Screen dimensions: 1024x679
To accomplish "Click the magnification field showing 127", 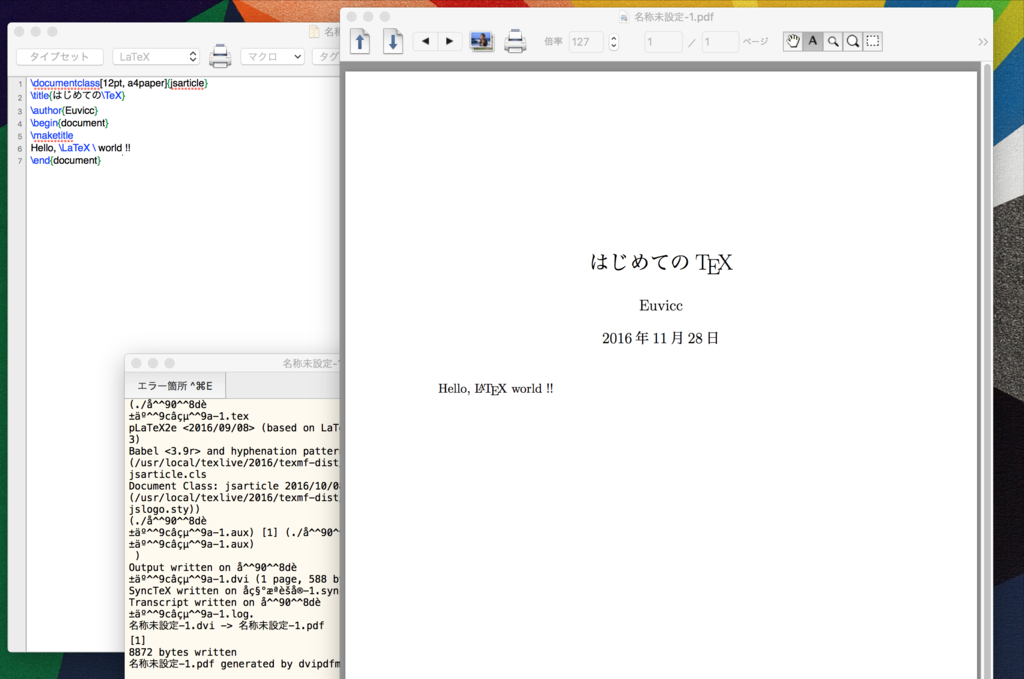I will click(586, 42).
